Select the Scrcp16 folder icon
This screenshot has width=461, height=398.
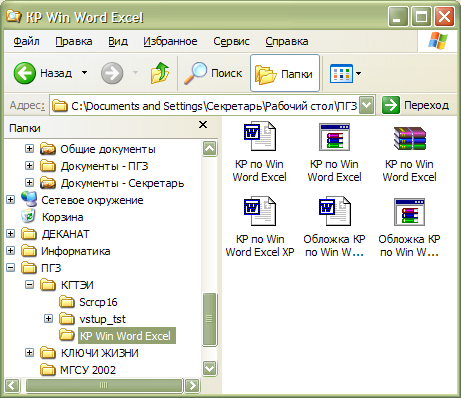(67, 302)
